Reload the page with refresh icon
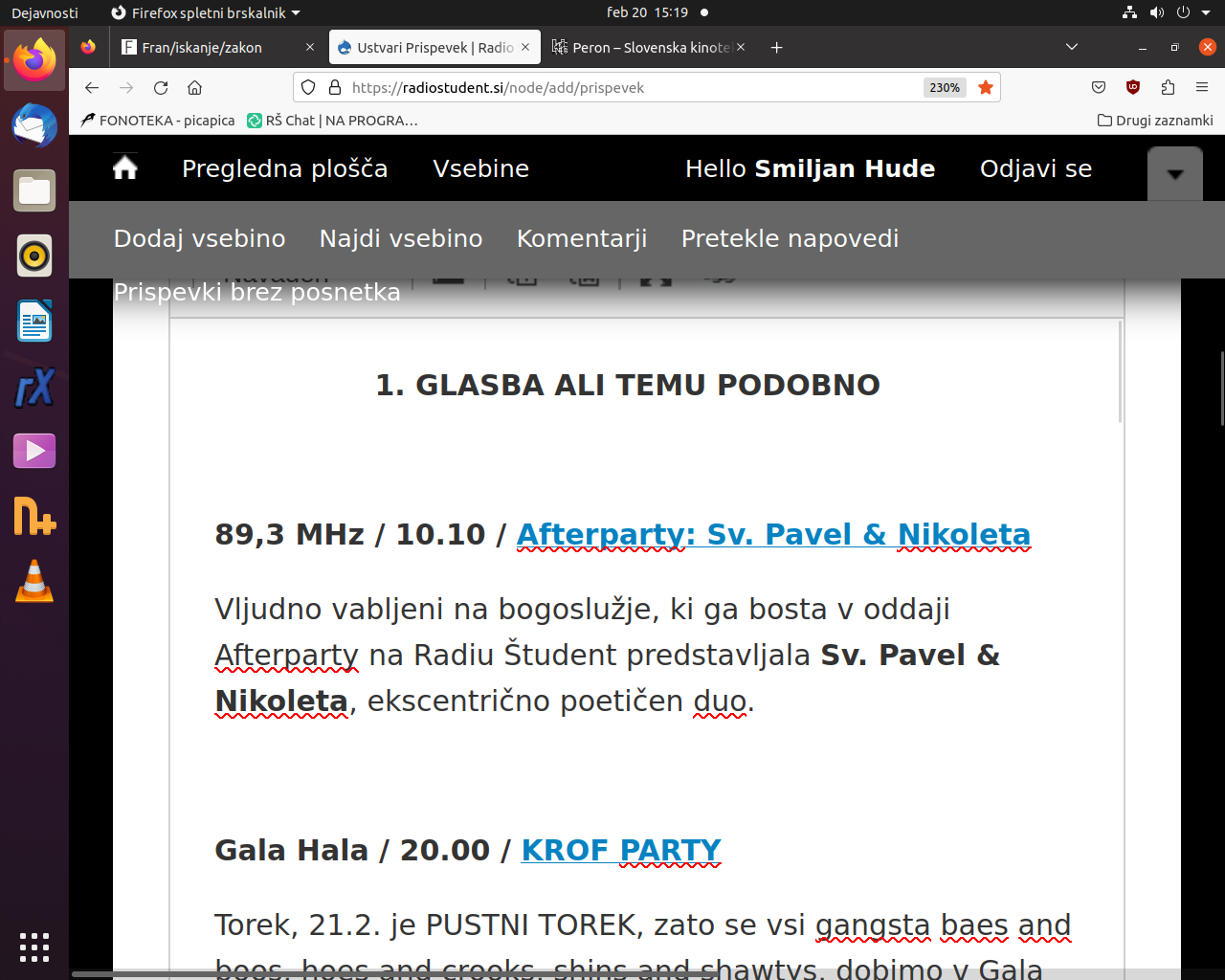 (161, 88)
